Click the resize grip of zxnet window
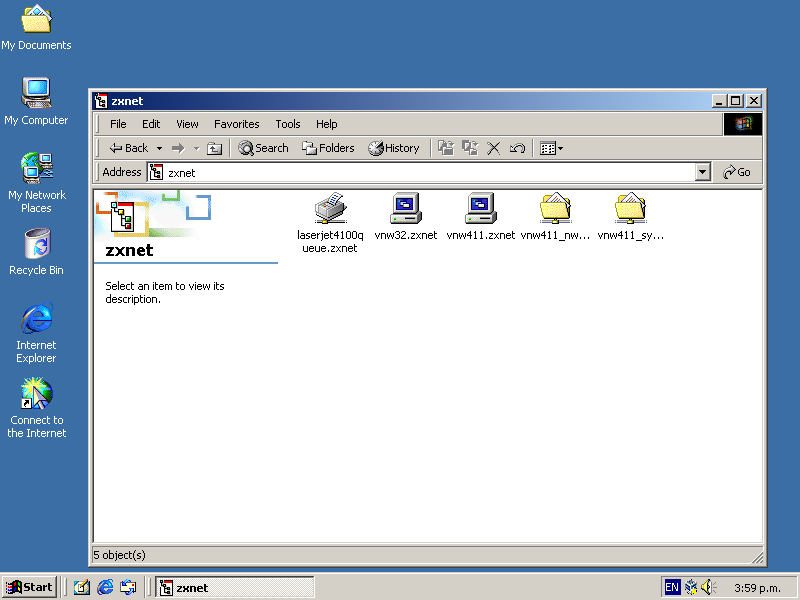The width and height of the screenshot is (800, 600). pyautogui.click(x=757, y=557)
